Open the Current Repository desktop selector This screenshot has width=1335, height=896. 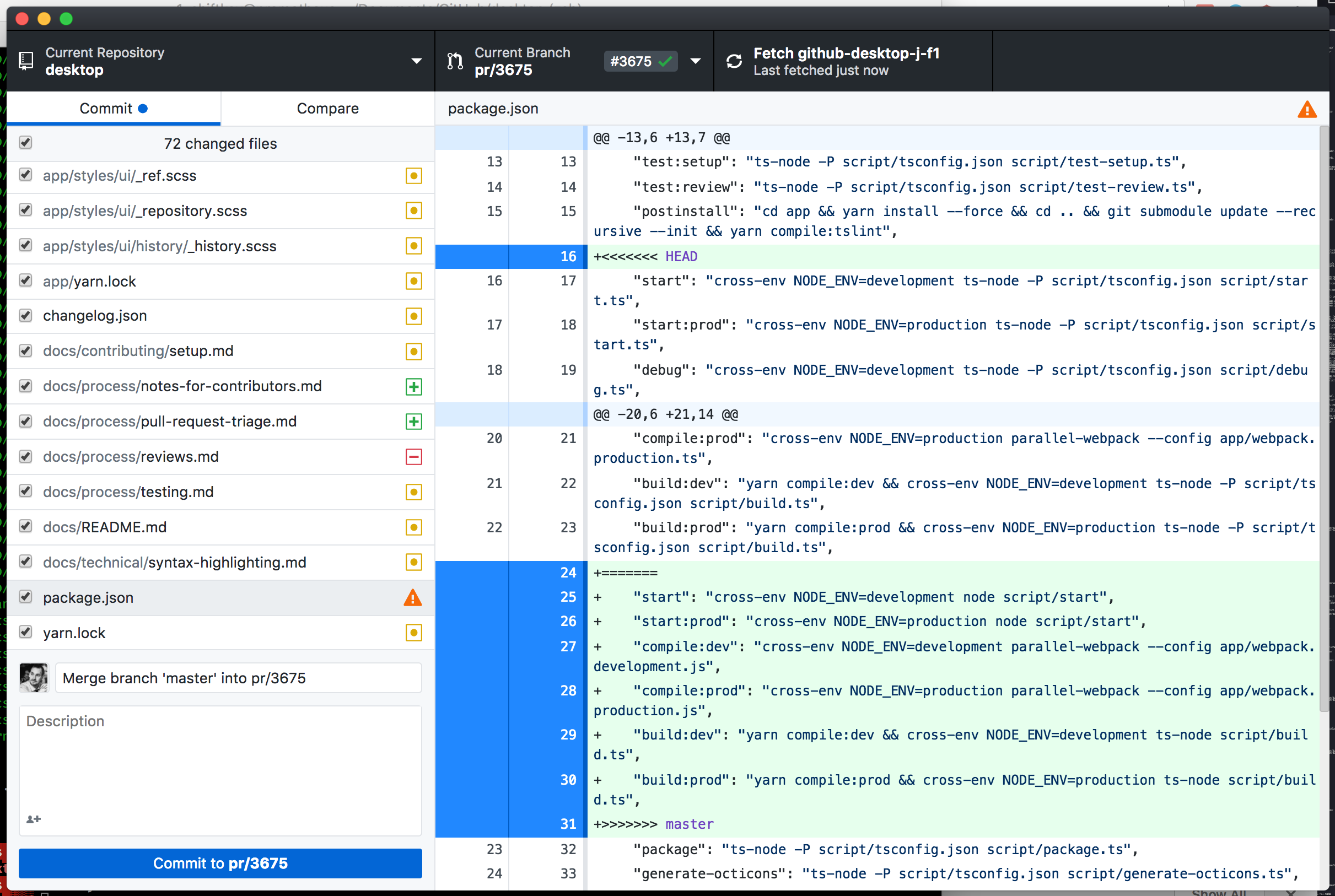[x=220, y=61]
